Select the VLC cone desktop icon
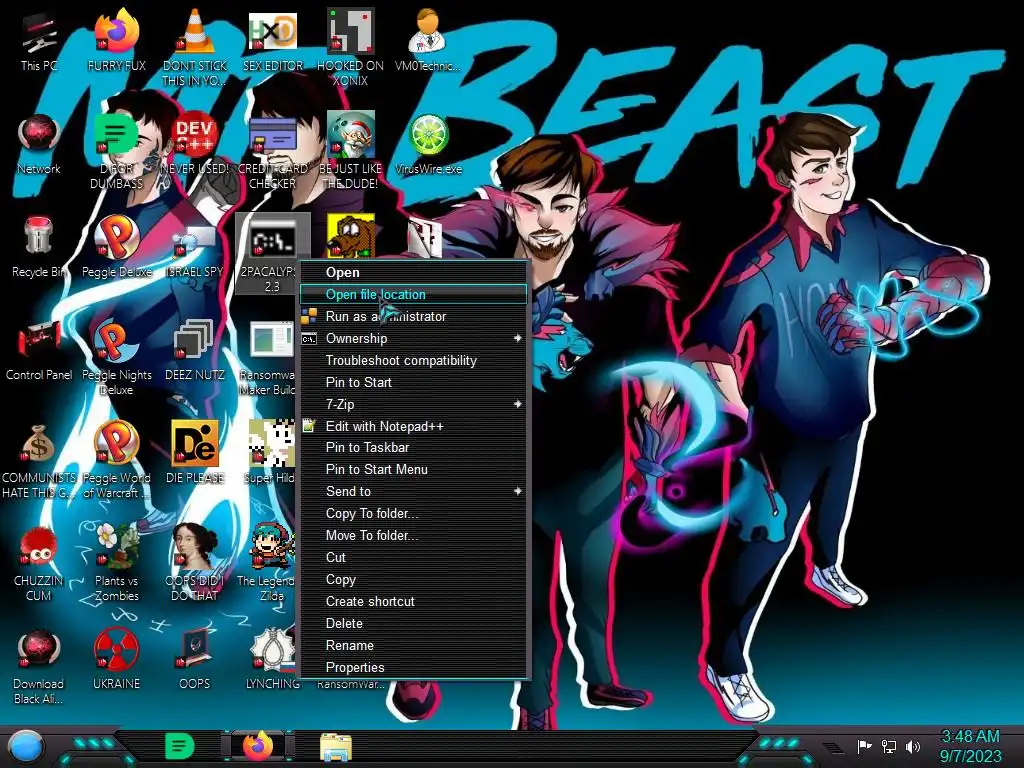Screen dimensions: 1024x768 point(195,49)
